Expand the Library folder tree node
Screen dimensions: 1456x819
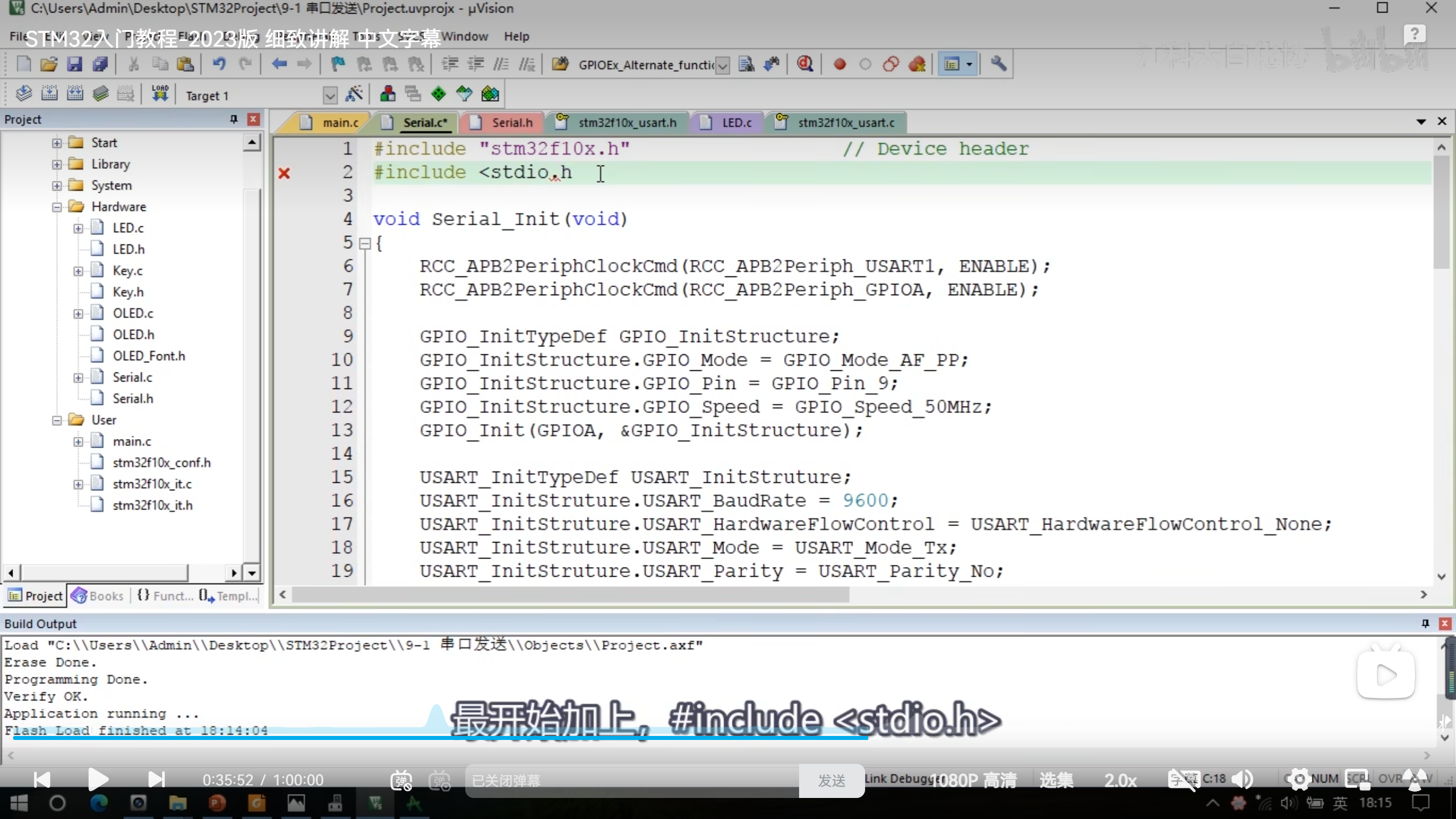57,164
